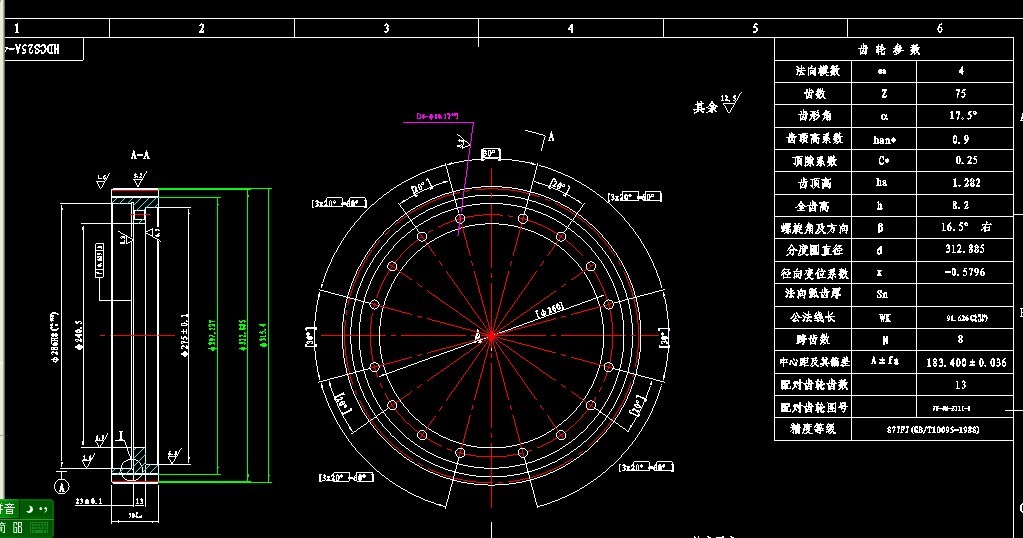Select the center point of the flange view
The width and height of the screenshot is (1023, 538).
491,336
